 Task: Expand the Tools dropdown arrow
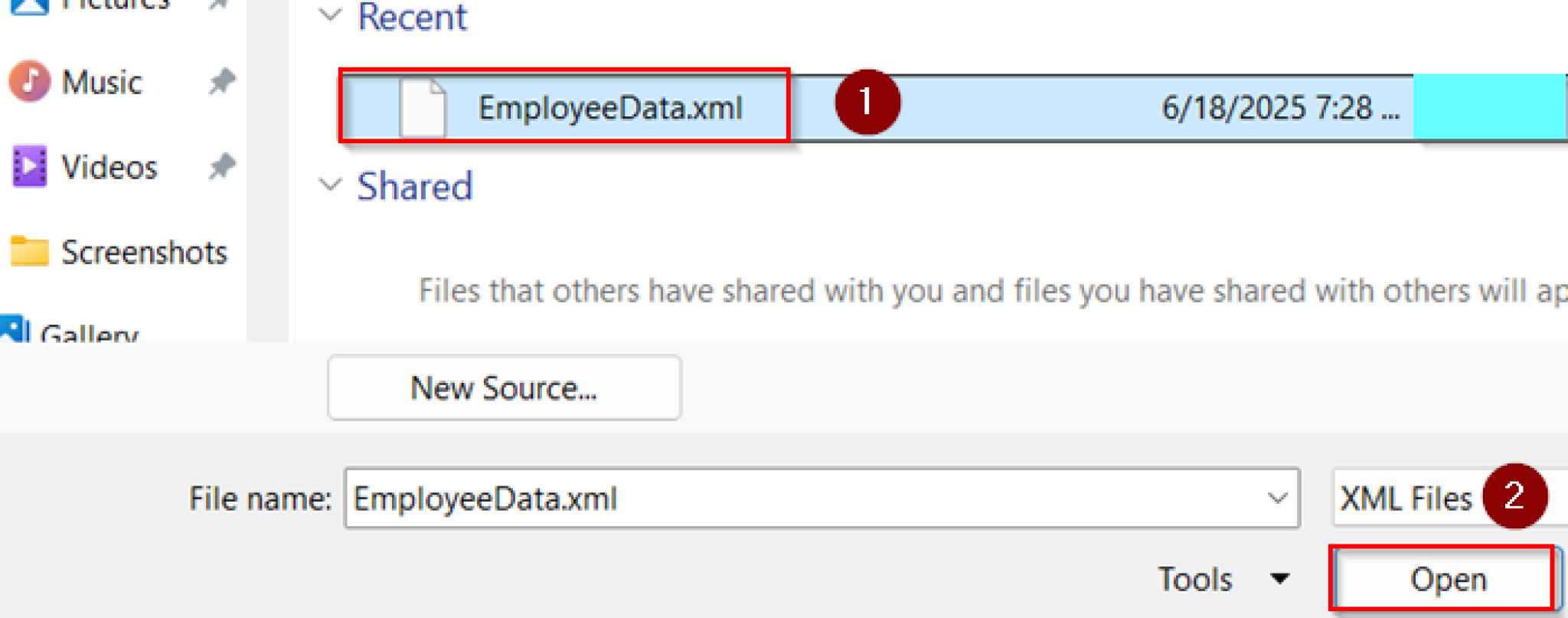coord(1280,578)
